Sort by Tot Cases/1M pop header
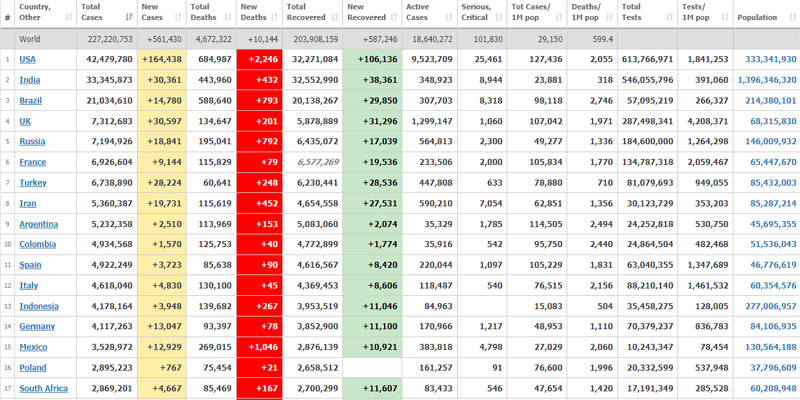 (x=537, y=12)
